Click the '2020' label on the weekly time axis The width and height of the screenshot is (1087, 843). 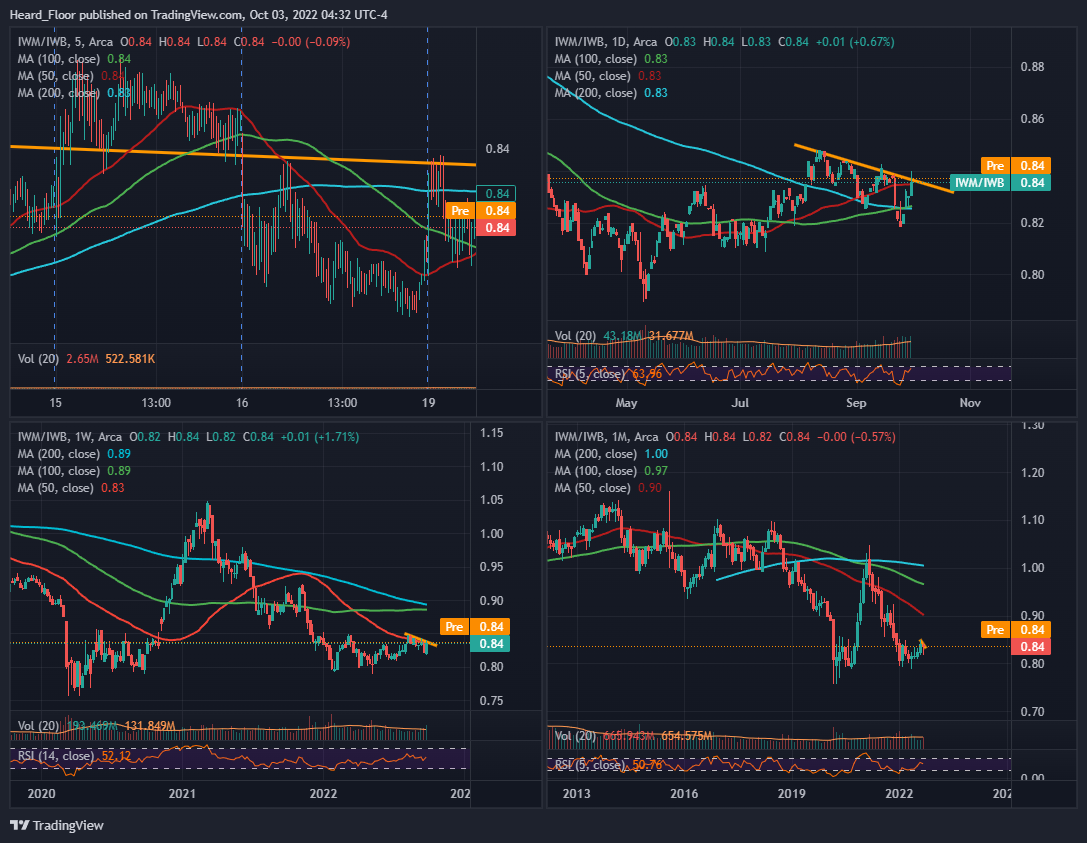click(x=41, y=793)
